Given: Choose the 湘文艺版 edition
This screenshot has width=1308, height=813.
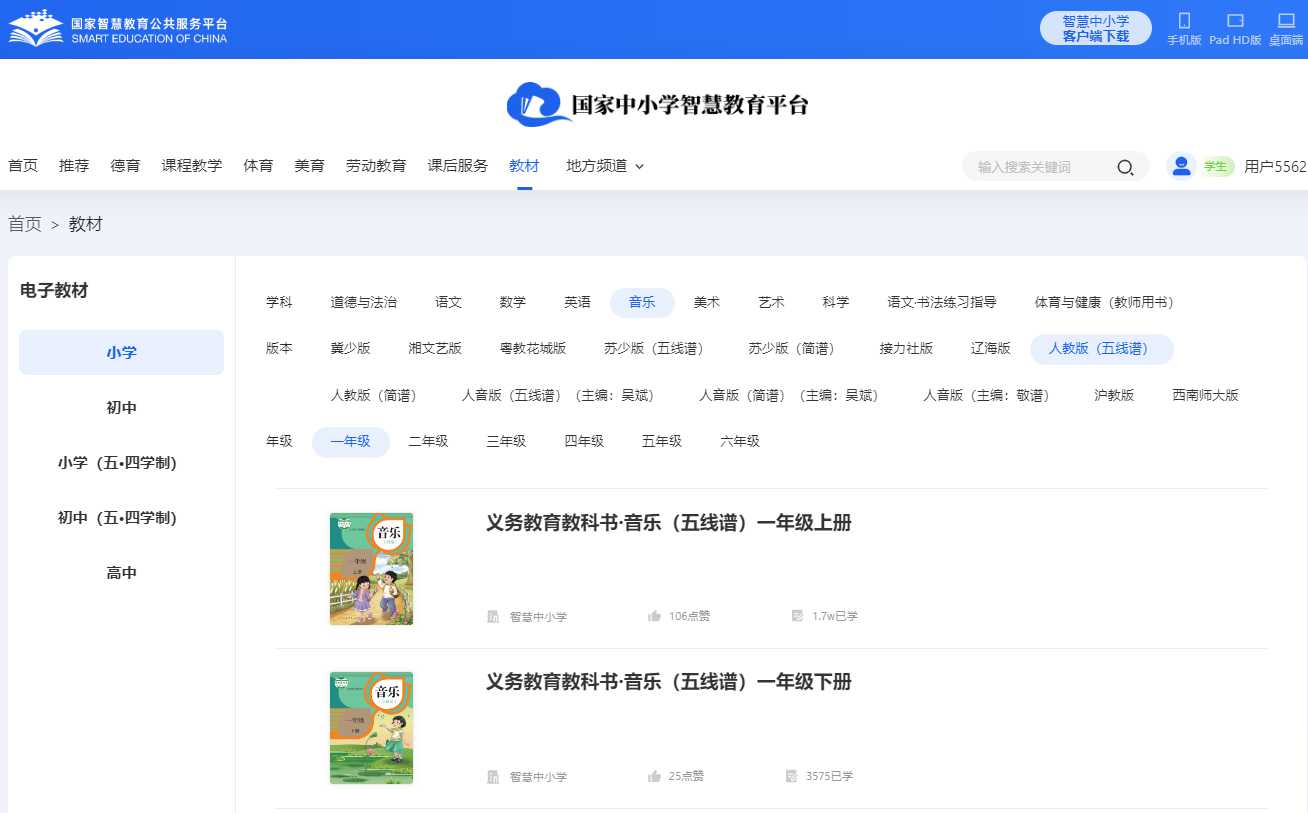Looking at the screenshot, I should 435,349.
